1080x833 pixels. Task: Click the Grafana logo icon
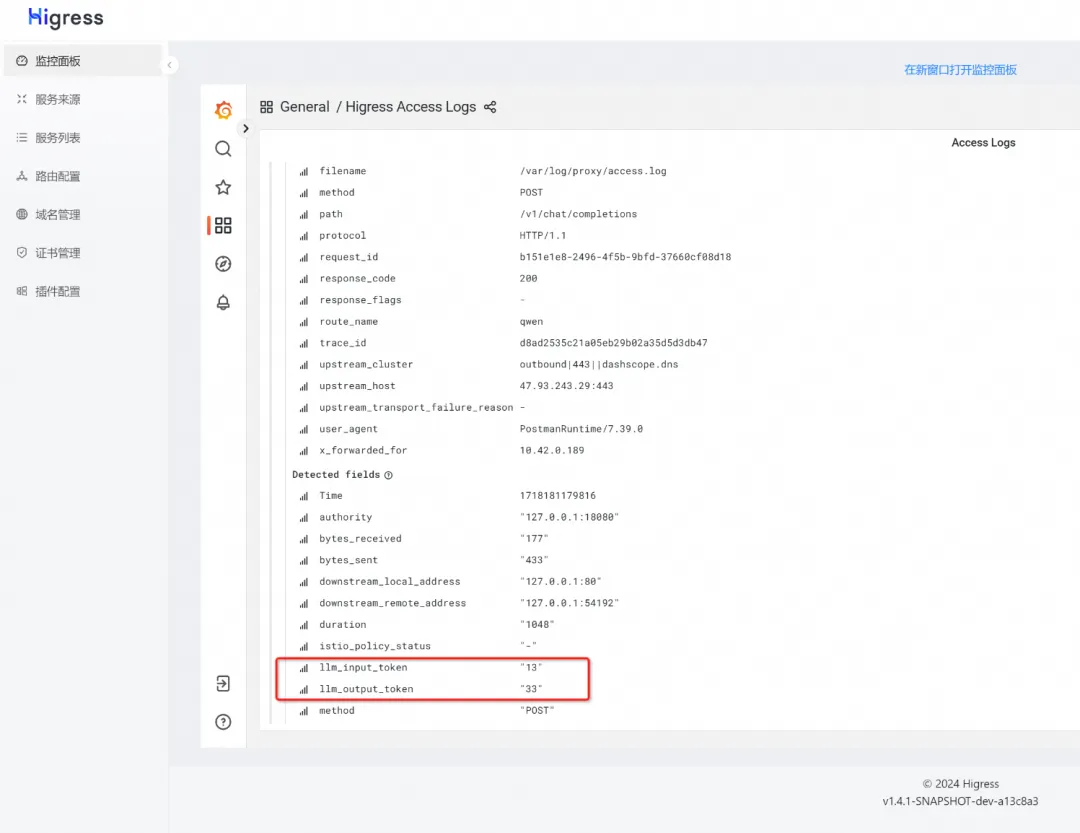(223, 110)
